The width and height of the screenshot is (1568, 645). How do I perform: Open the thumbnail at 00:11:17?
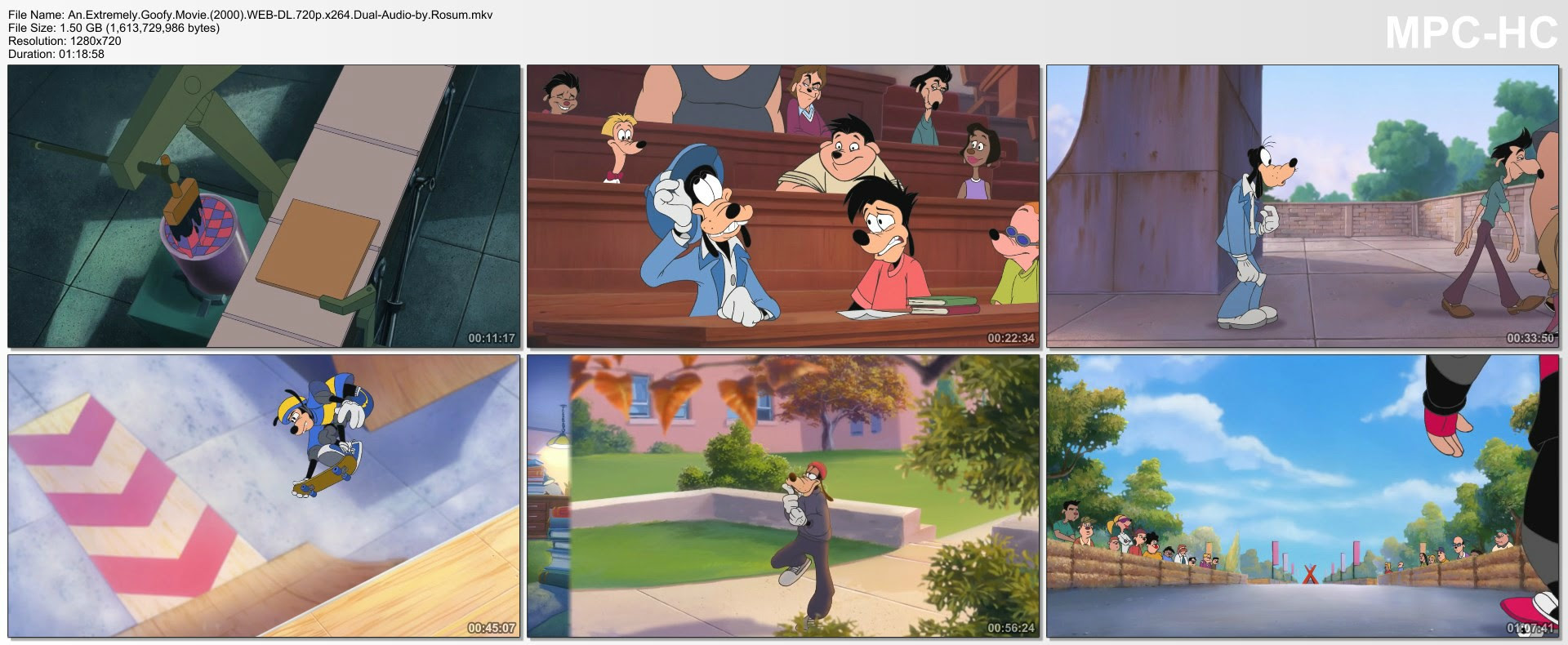(264, 207)
